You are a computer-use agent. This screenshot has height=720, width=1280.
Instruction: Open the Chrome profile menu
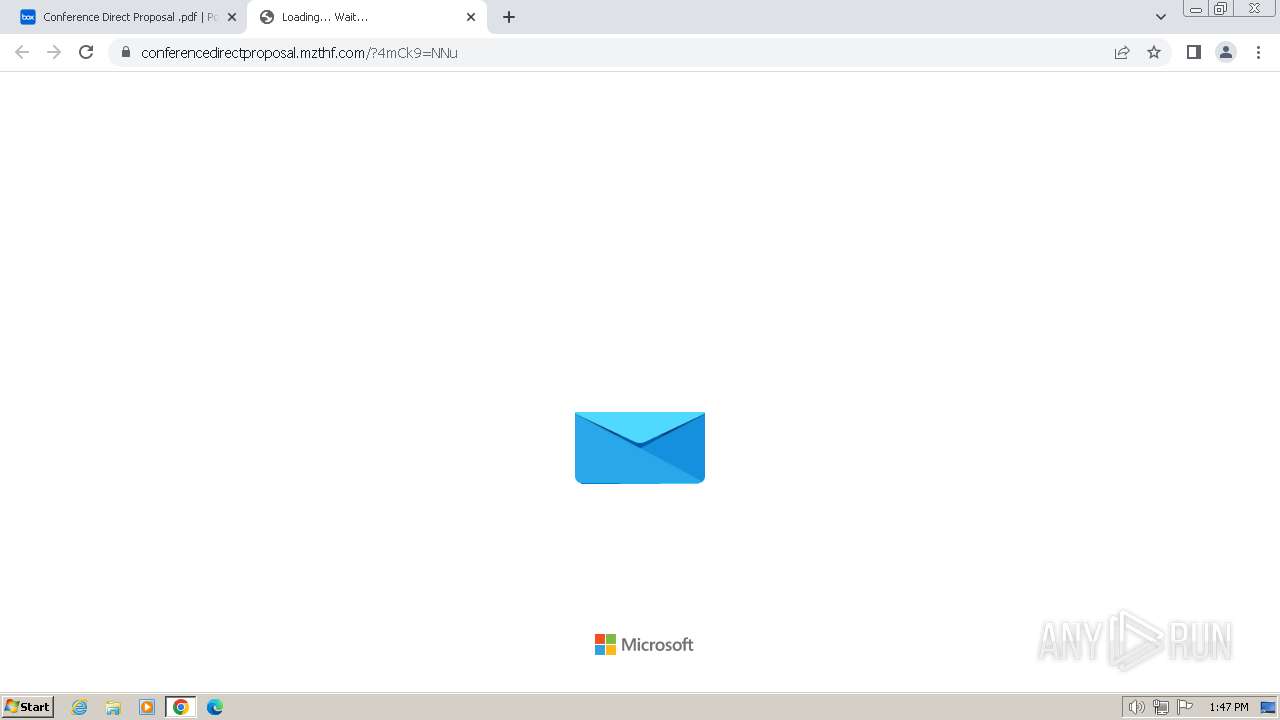pyautogui.click(x=1226, y=52)
